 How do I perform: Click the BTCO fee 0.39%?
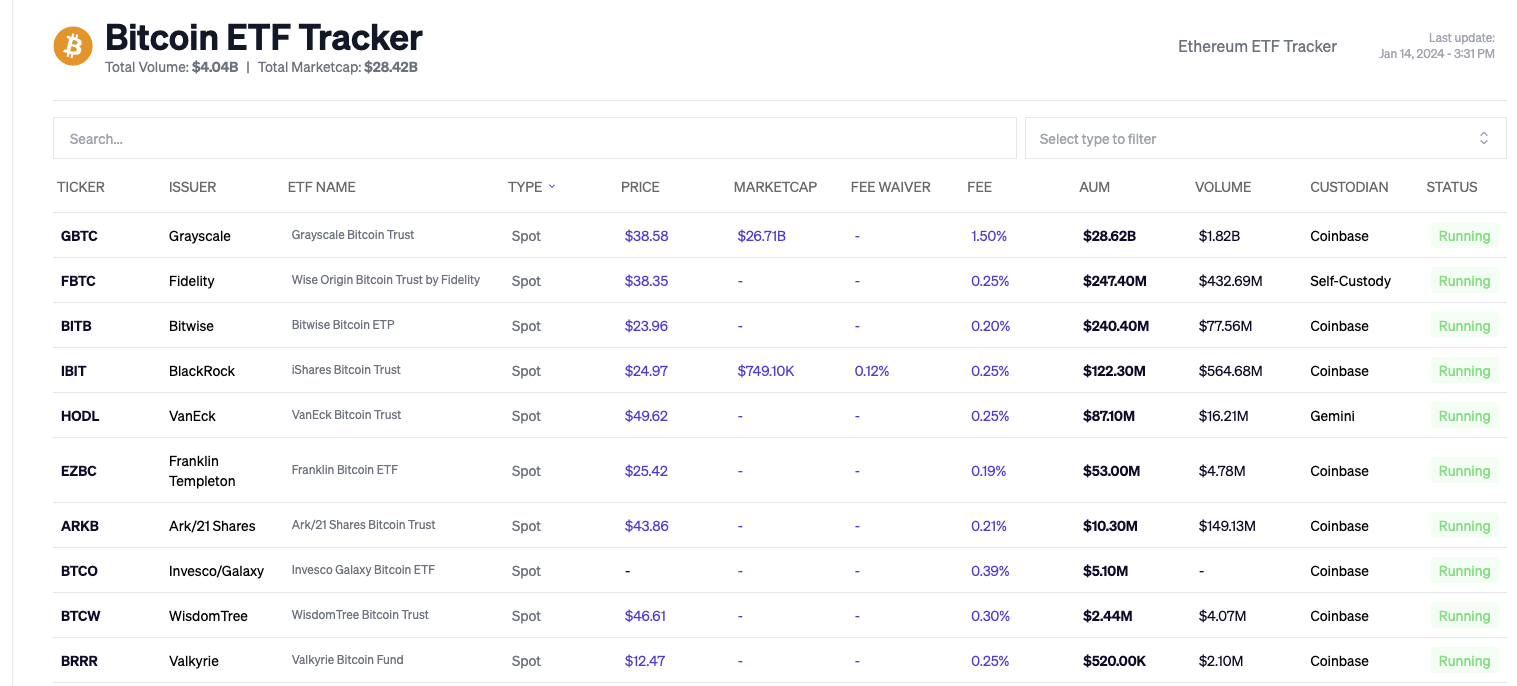pos(991,571)
